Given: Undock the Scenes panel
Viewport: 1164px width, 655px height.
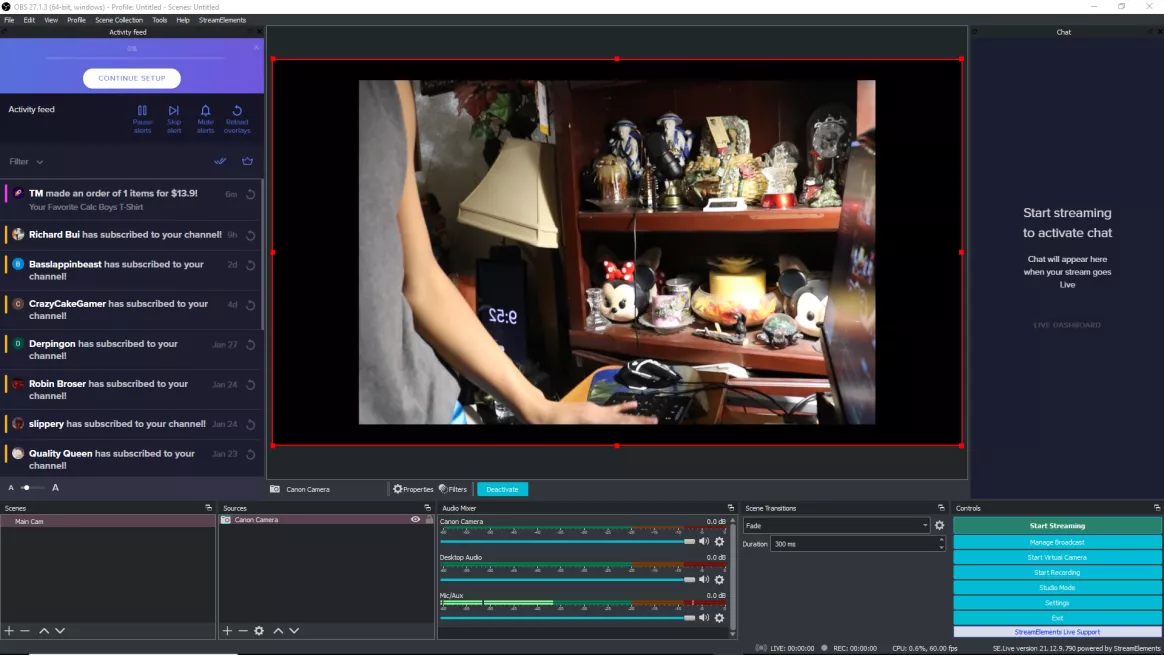Looking at the screenshot, I should [x=209, y=508].
